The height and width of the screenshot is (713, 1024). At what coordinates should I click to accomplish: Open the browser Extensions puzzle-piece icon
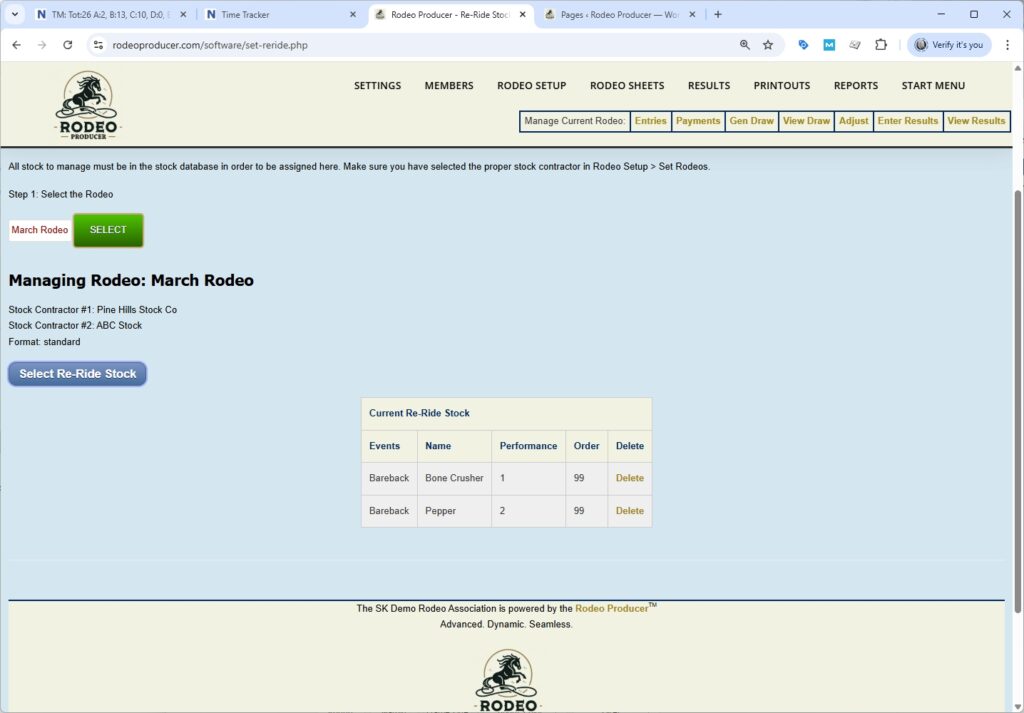click(881, 45)
